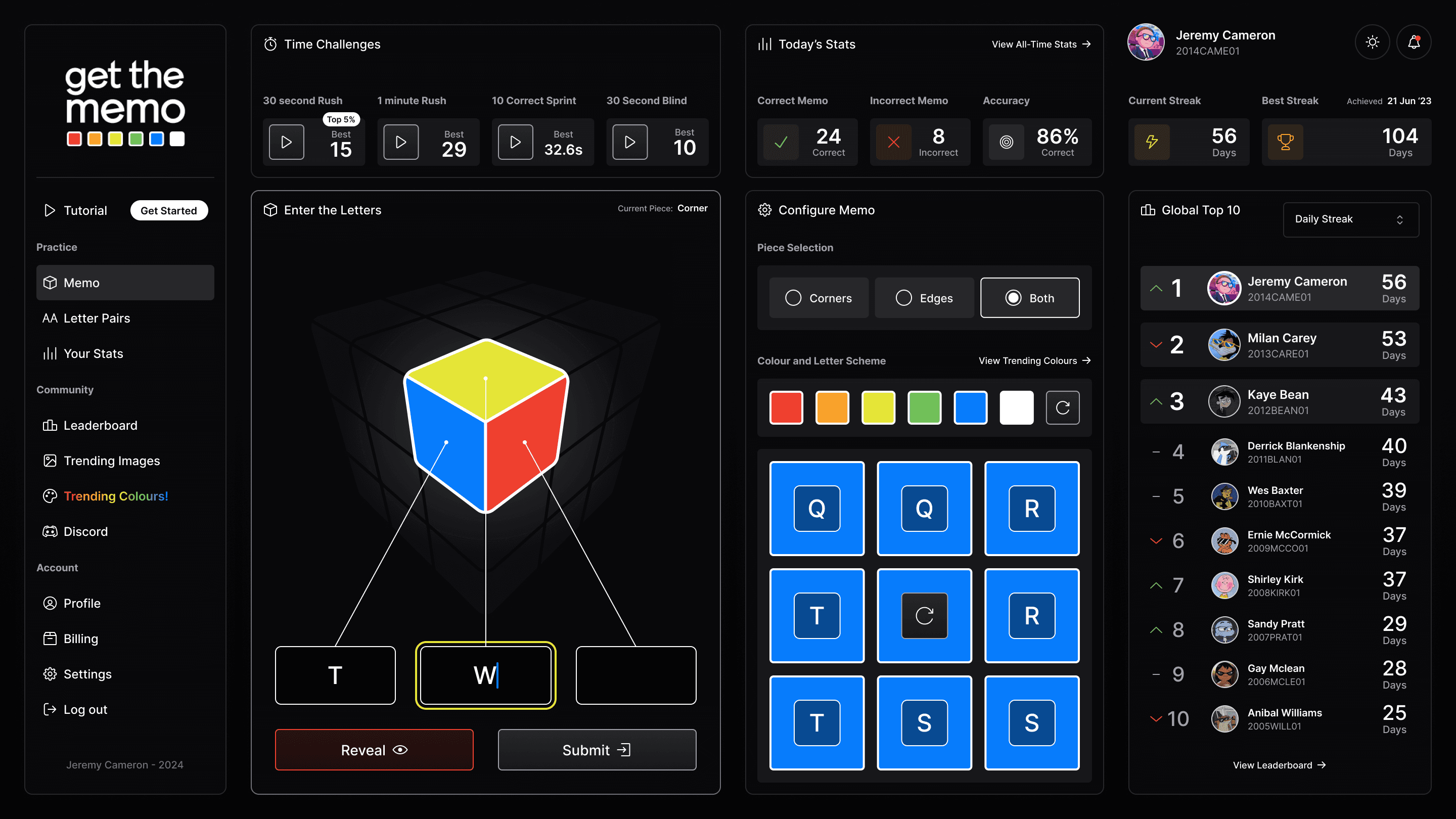This screenshot has width=1456, height=819.
Task: Click the green checkmark Correct Memo icon
Action: pyautogui.click(x=781, y=142)
